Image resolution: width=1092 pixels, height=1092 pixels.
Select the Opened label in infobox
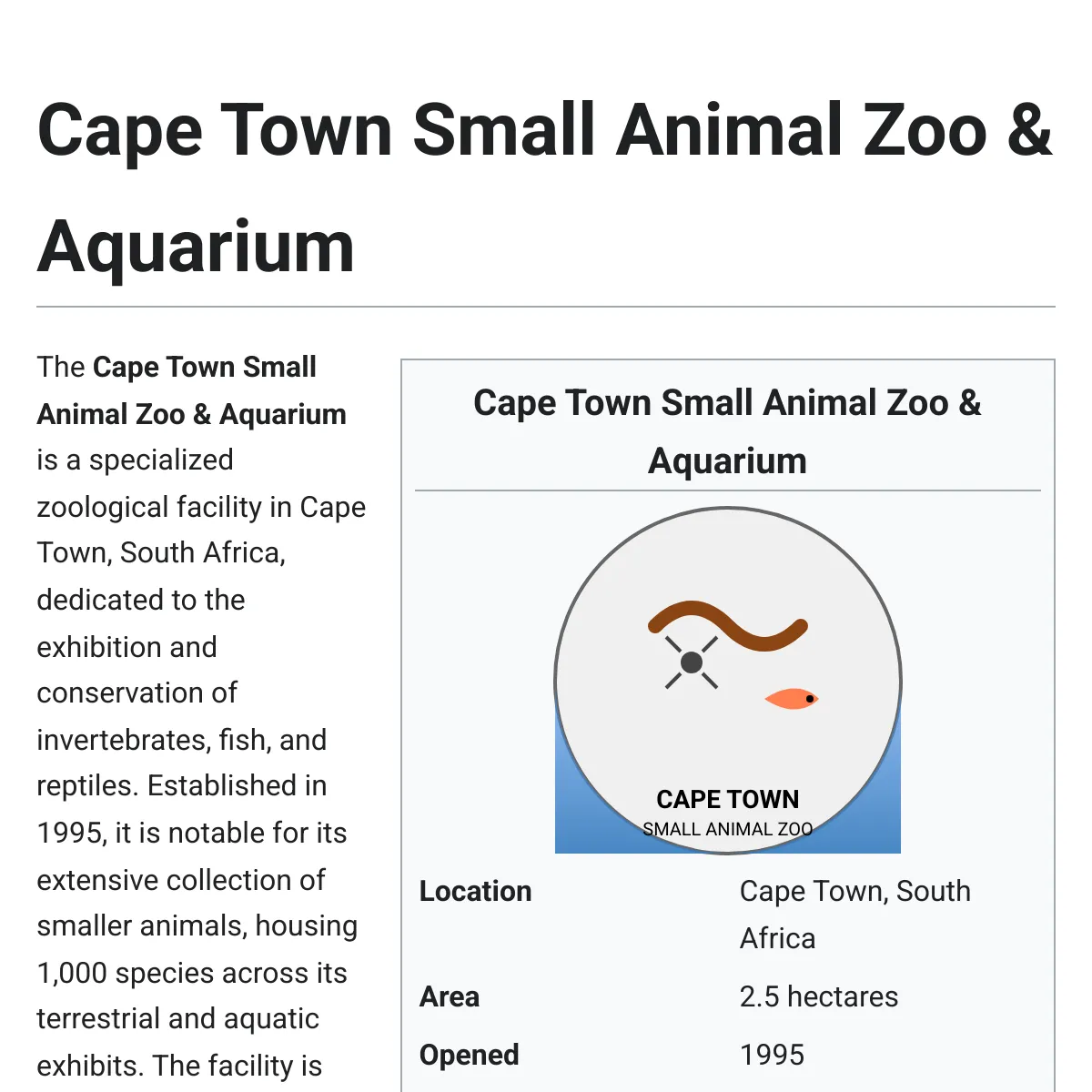coord(470,1055)
